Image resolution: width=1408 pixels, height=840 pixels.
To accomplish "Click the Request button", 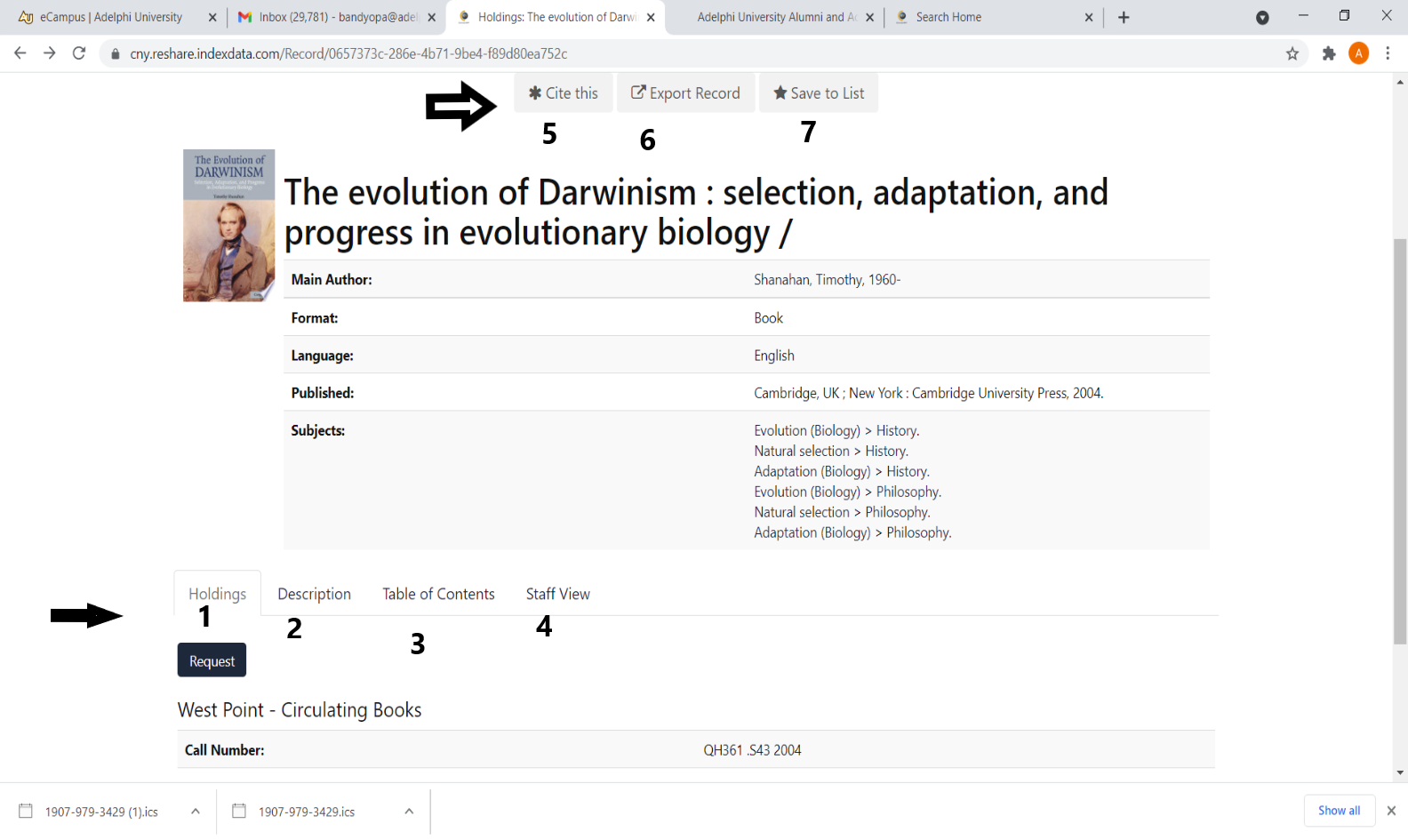I will (x=212, y=660).
